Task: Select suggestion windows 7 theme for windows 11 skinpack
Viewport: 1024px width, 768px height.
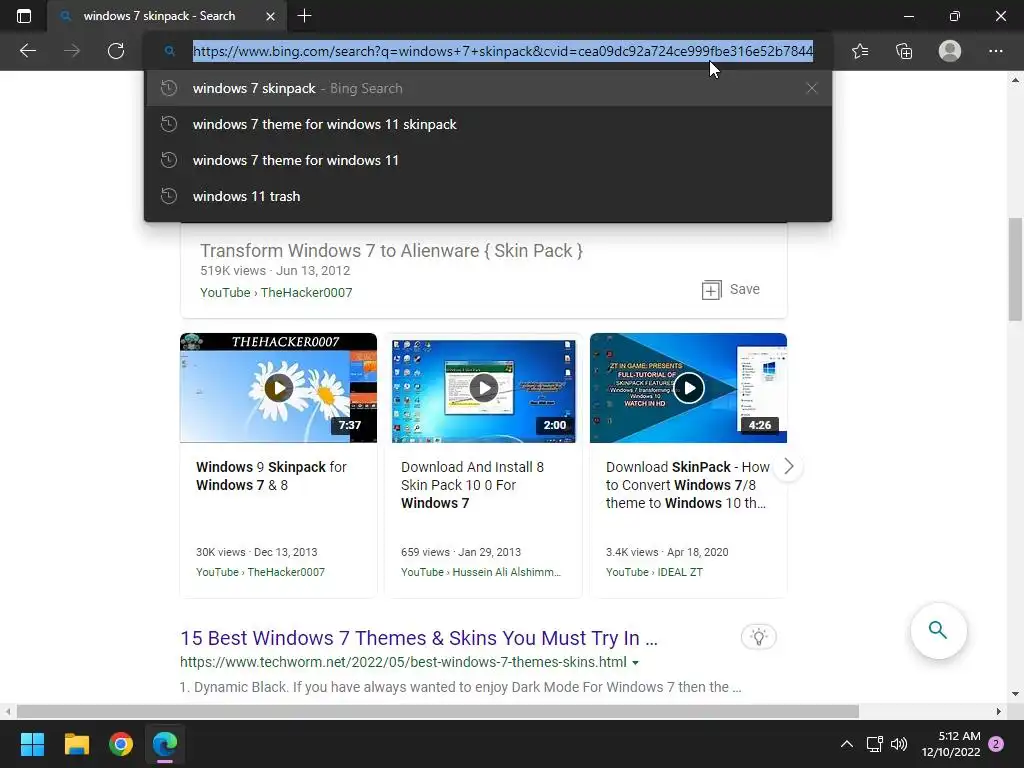Action: click(488, 124)
